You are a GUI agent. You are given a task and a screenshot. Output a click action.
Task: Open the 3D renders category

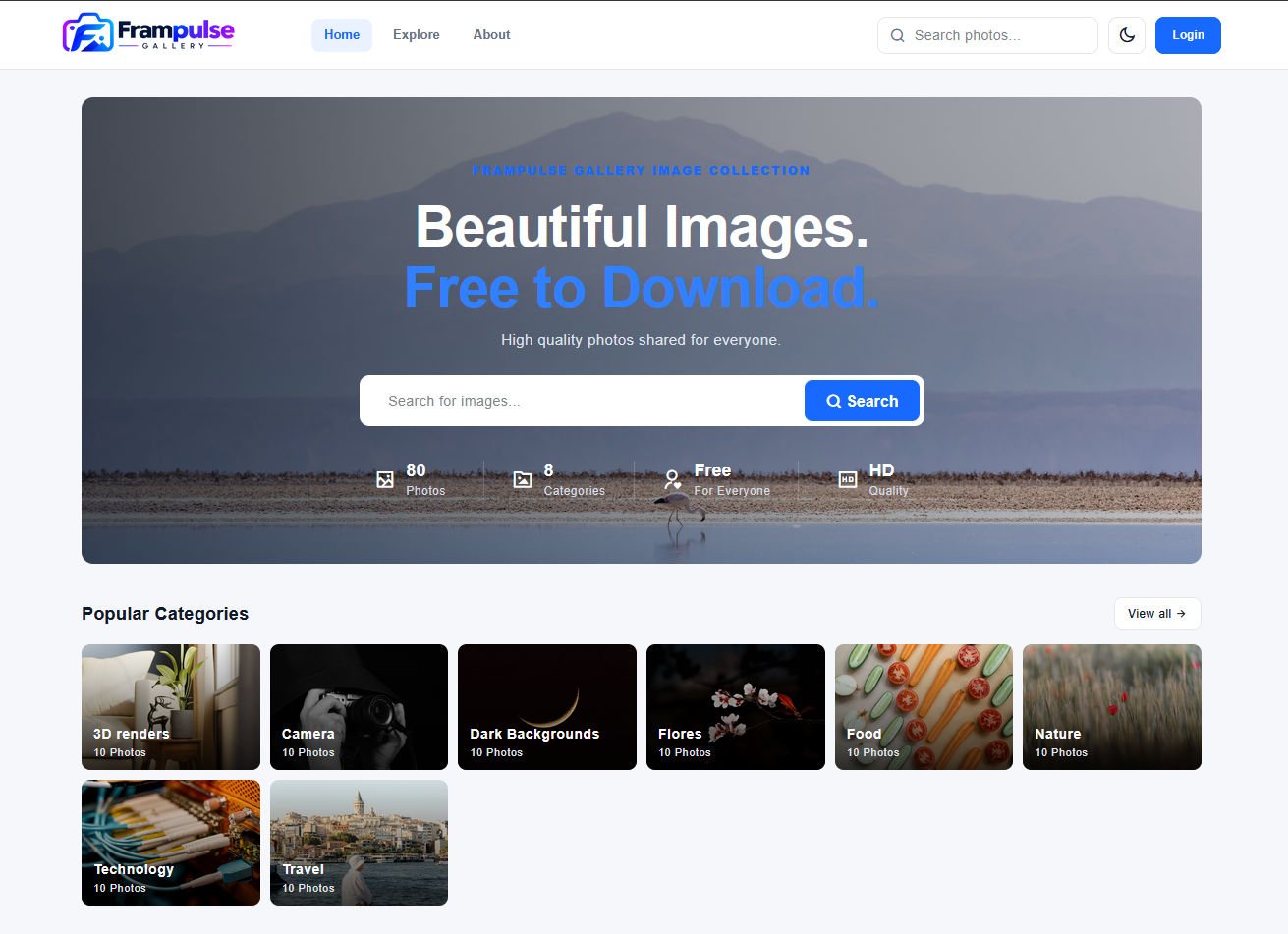point(171,707)
